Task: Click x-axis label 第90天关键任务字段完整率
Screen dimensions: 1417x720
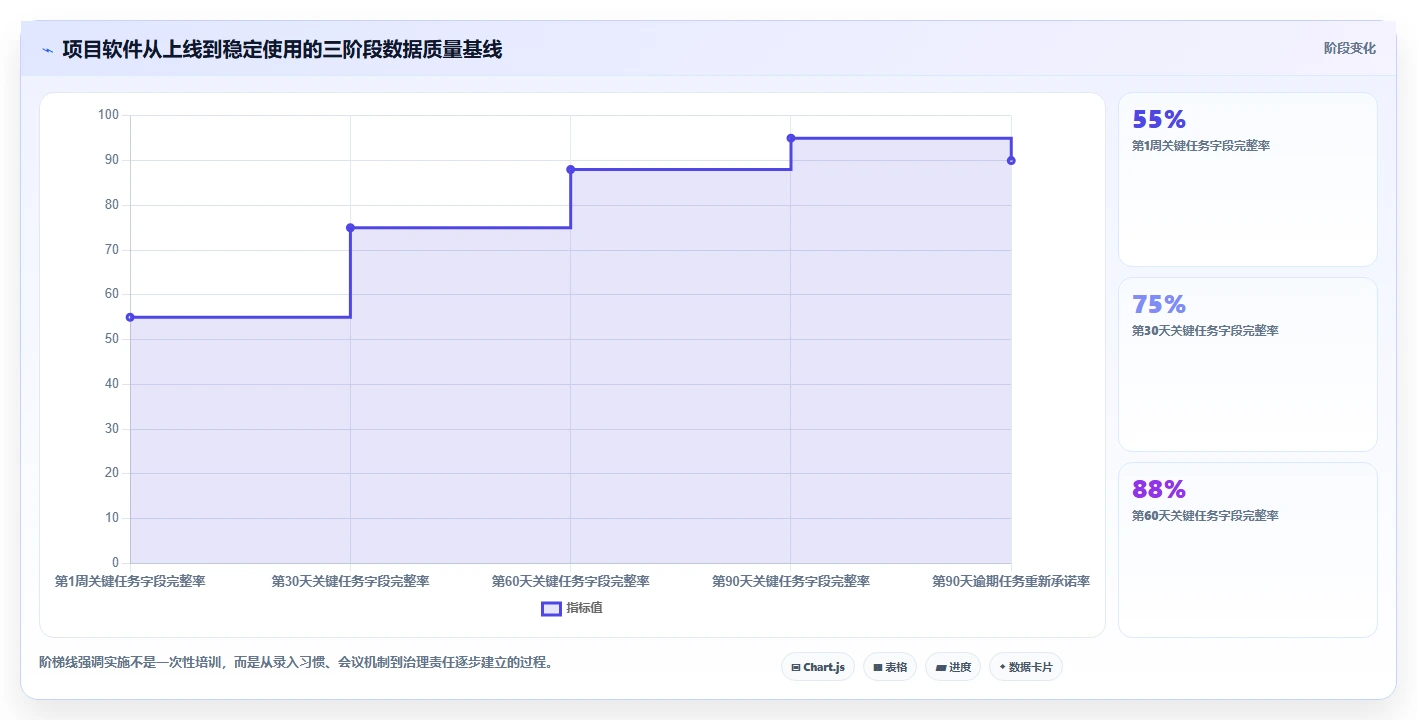Action: tap(791, 581)
